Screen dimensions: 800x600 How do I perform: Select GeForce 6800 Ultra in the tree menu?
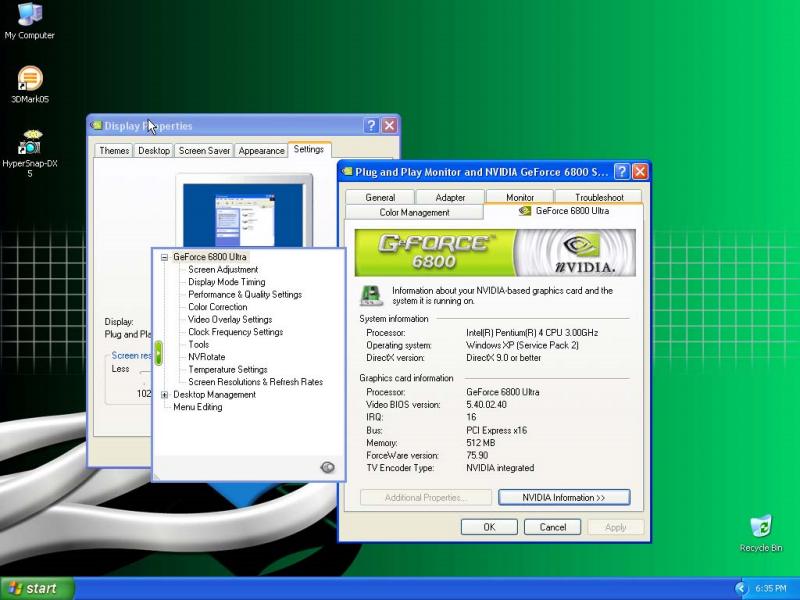[x=210, y=257]
